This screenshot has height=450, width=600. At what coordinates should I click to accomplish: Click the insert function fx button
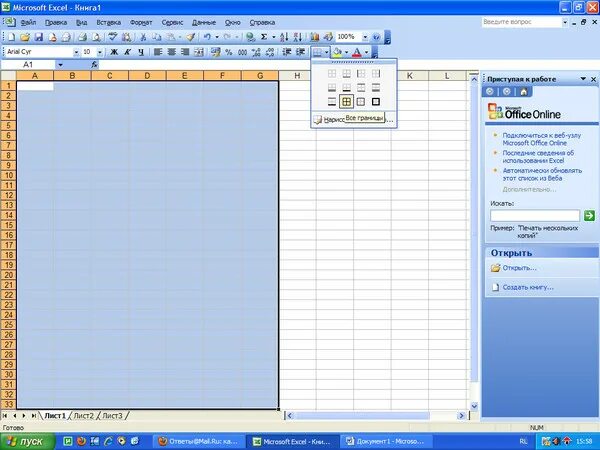coord(95,65)
